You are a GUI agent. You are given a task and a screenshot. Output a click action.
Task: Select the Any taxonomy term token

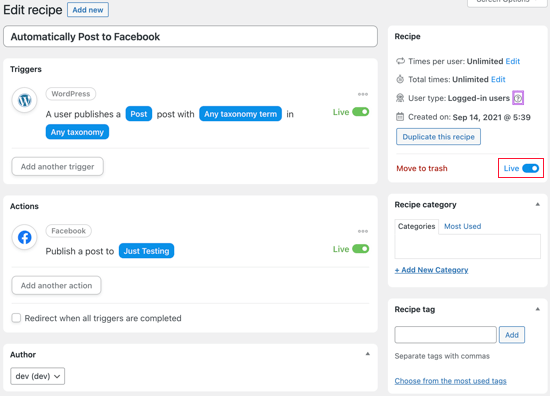[x=241, y=114]
